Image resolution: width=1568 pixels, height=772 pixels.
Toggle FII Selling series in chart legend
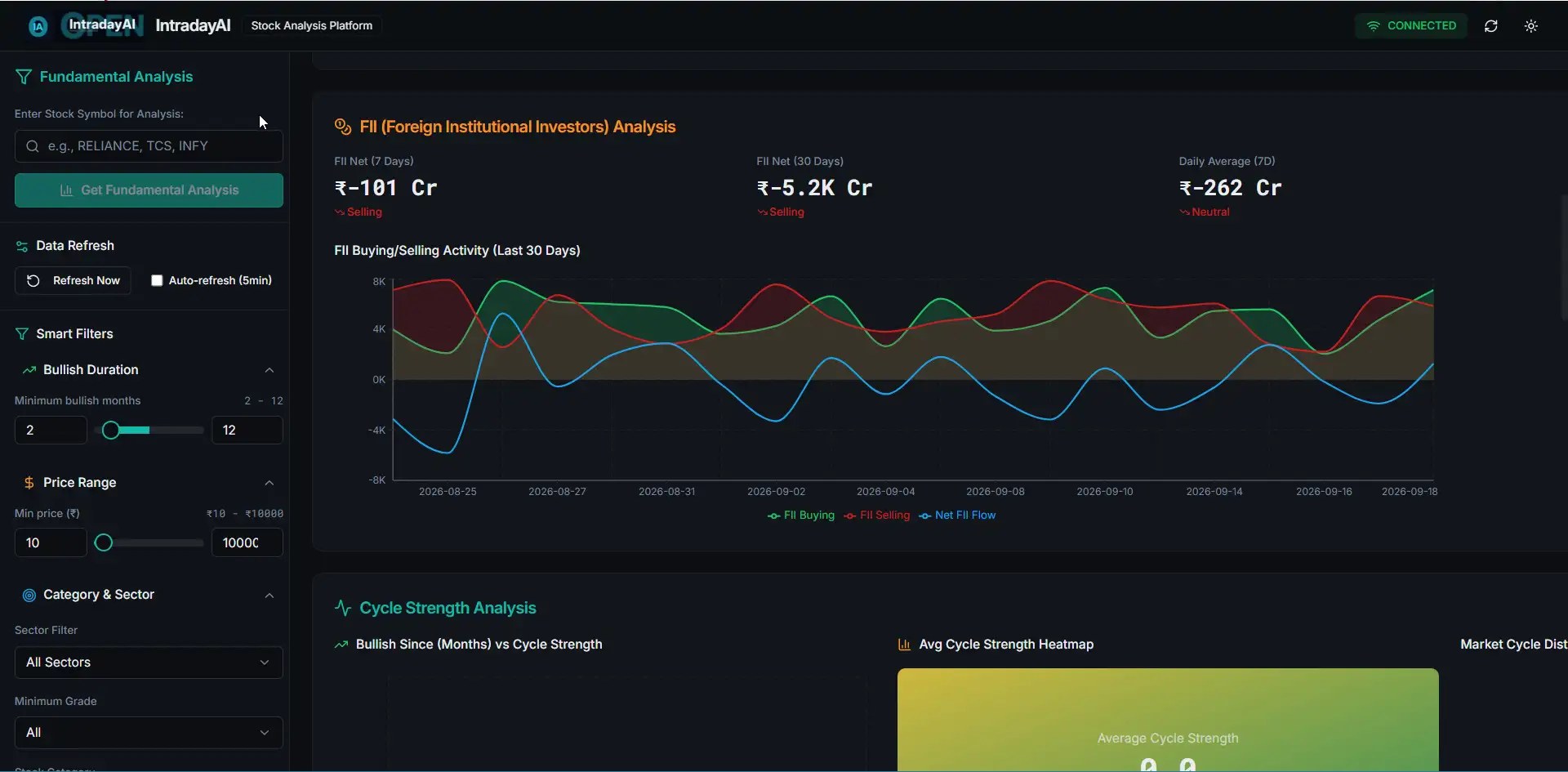point(877,515)
